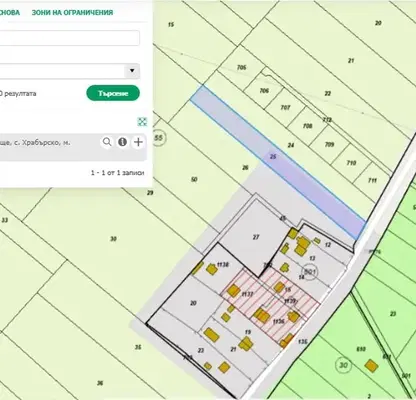Screen dimensions: 416x400
Task: Click parcel label 29
Action: click(x=150, y=193)
